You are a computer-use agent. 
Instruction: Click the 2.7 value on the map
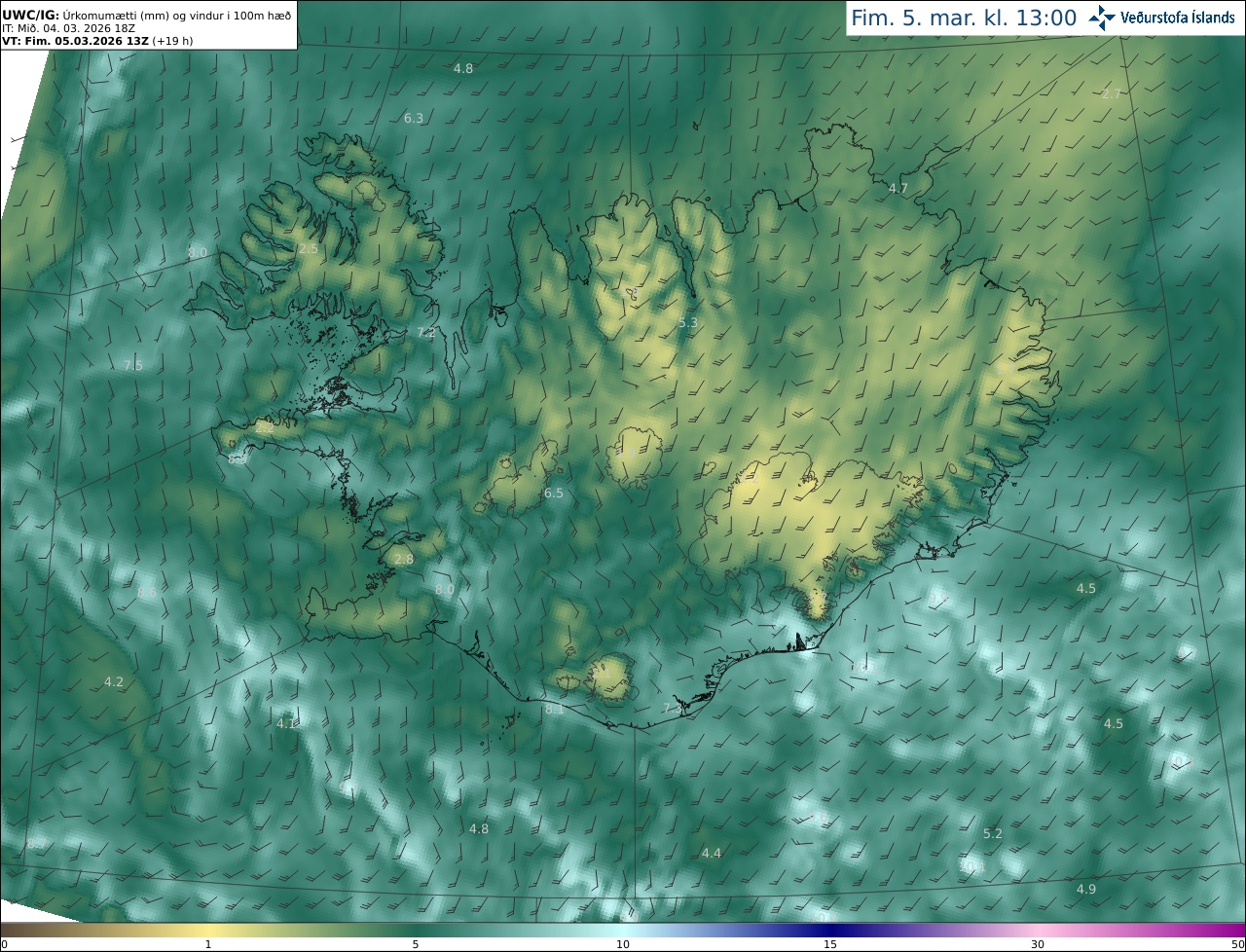pos(1112,93)
